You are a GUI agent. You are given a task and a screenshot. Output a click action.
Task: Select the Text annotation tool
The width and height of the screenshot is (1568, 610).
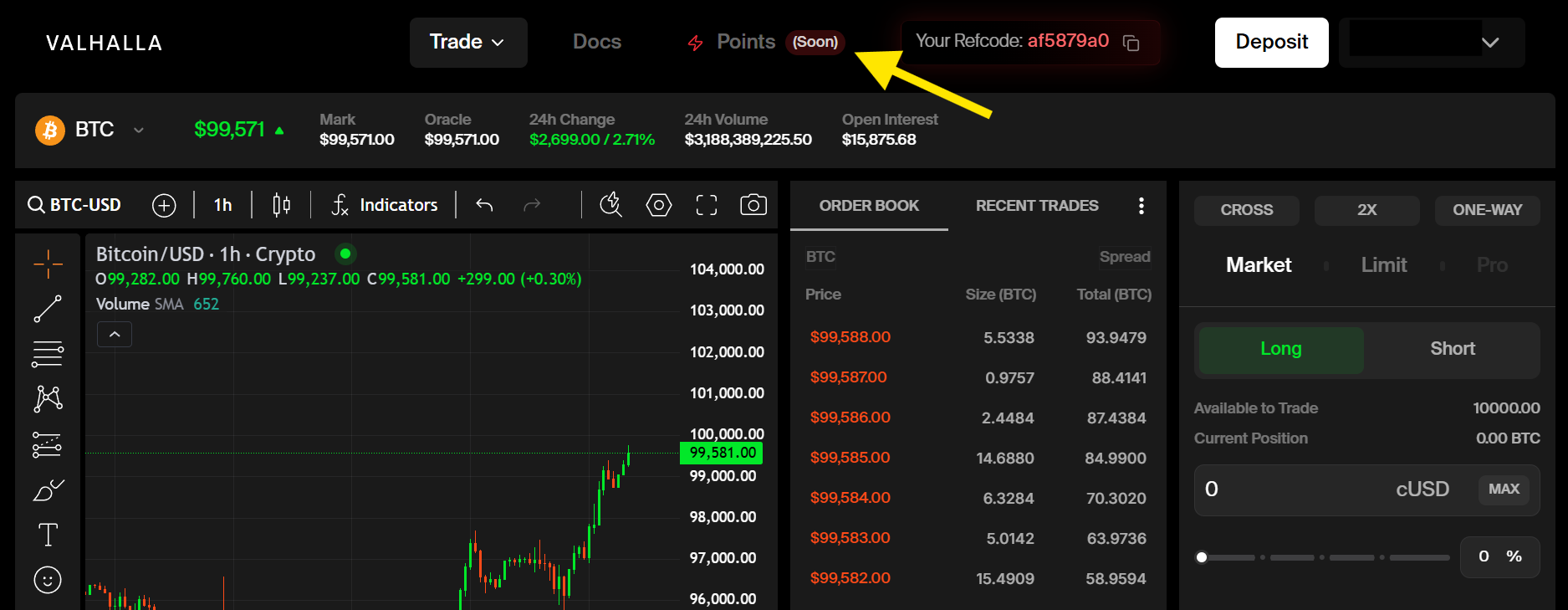tap(48, 535)
